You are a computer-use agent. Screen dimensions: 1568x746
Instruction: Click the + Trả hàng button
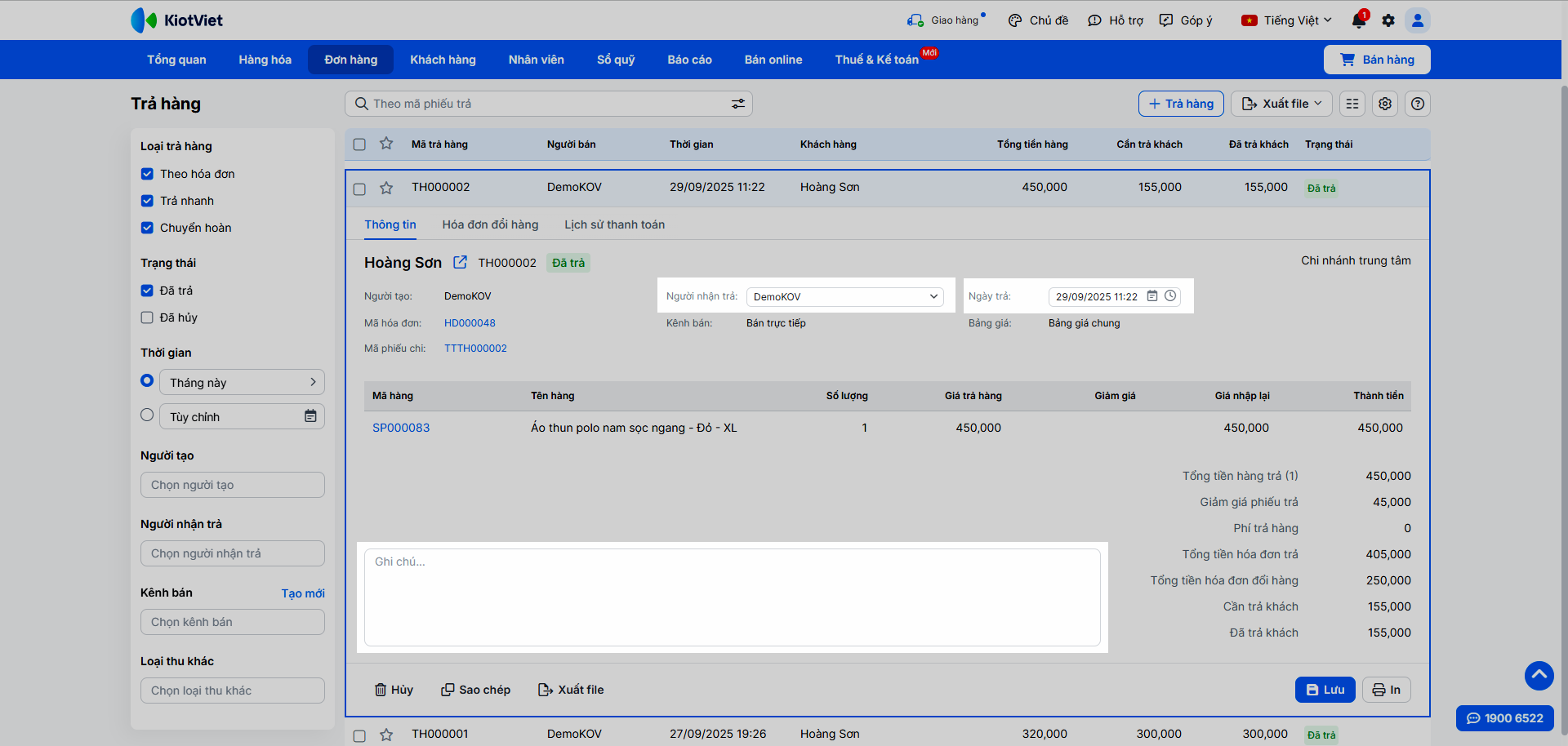point(1181,104)
